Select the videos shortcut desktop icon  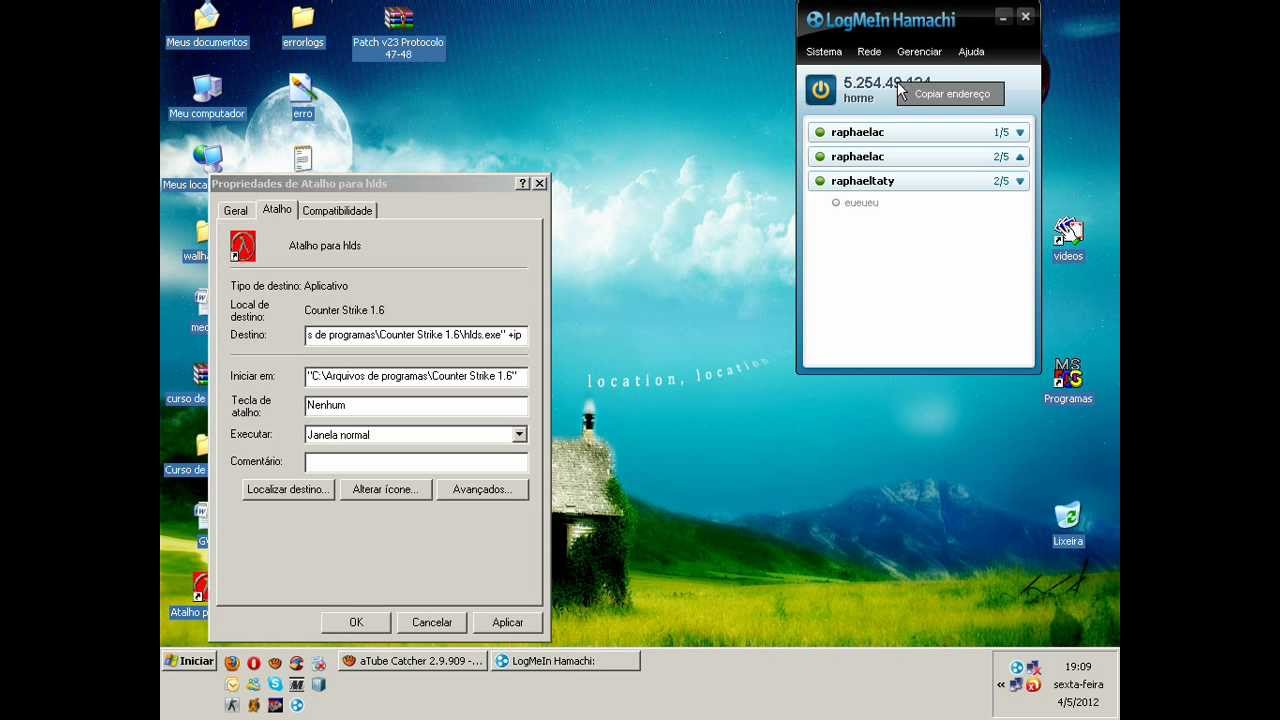1068,240
